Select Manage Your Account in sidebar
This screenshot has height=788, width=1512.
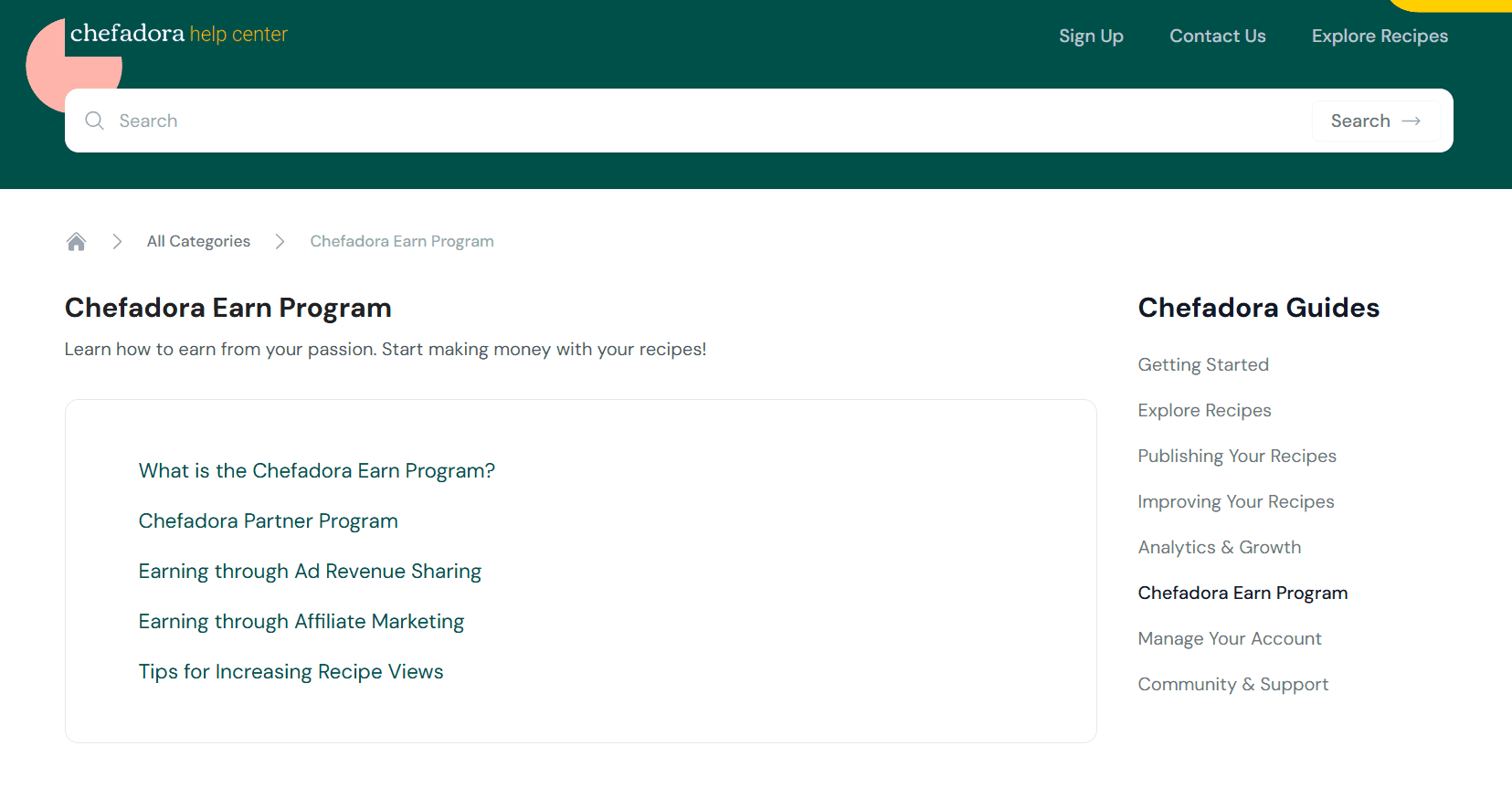pos(1229,638)
